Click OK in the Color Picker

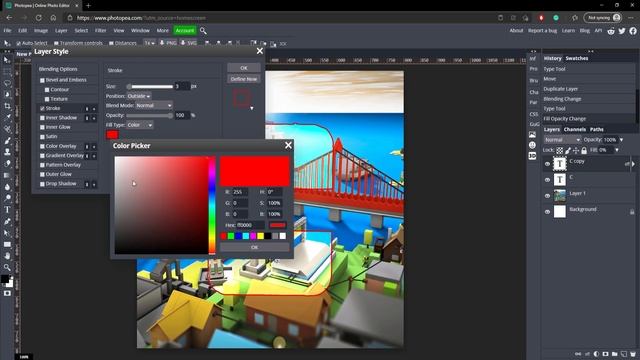(254, 247)
